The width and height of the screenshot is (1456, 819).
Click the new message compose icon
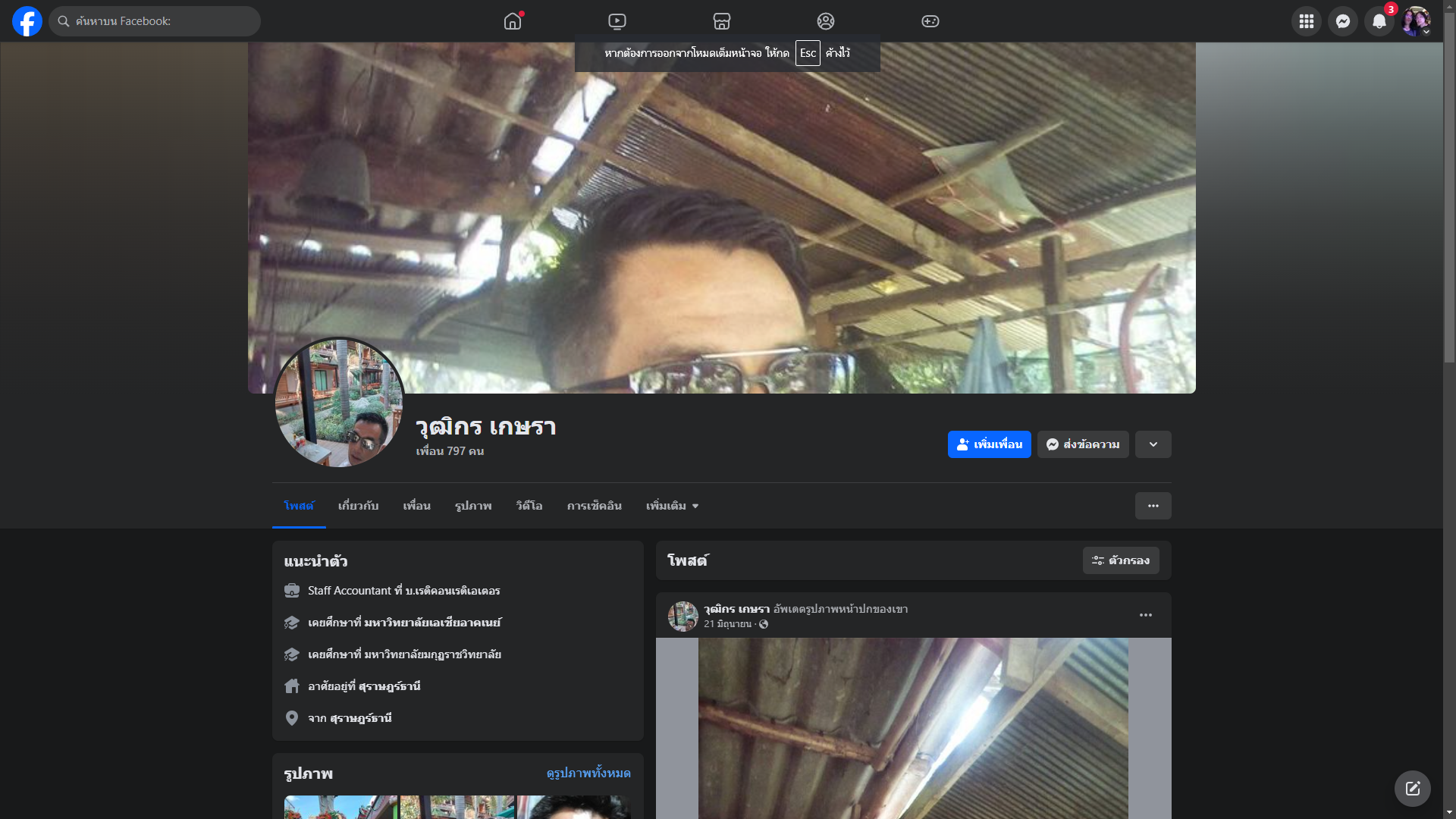click(x=1412, y=789)
